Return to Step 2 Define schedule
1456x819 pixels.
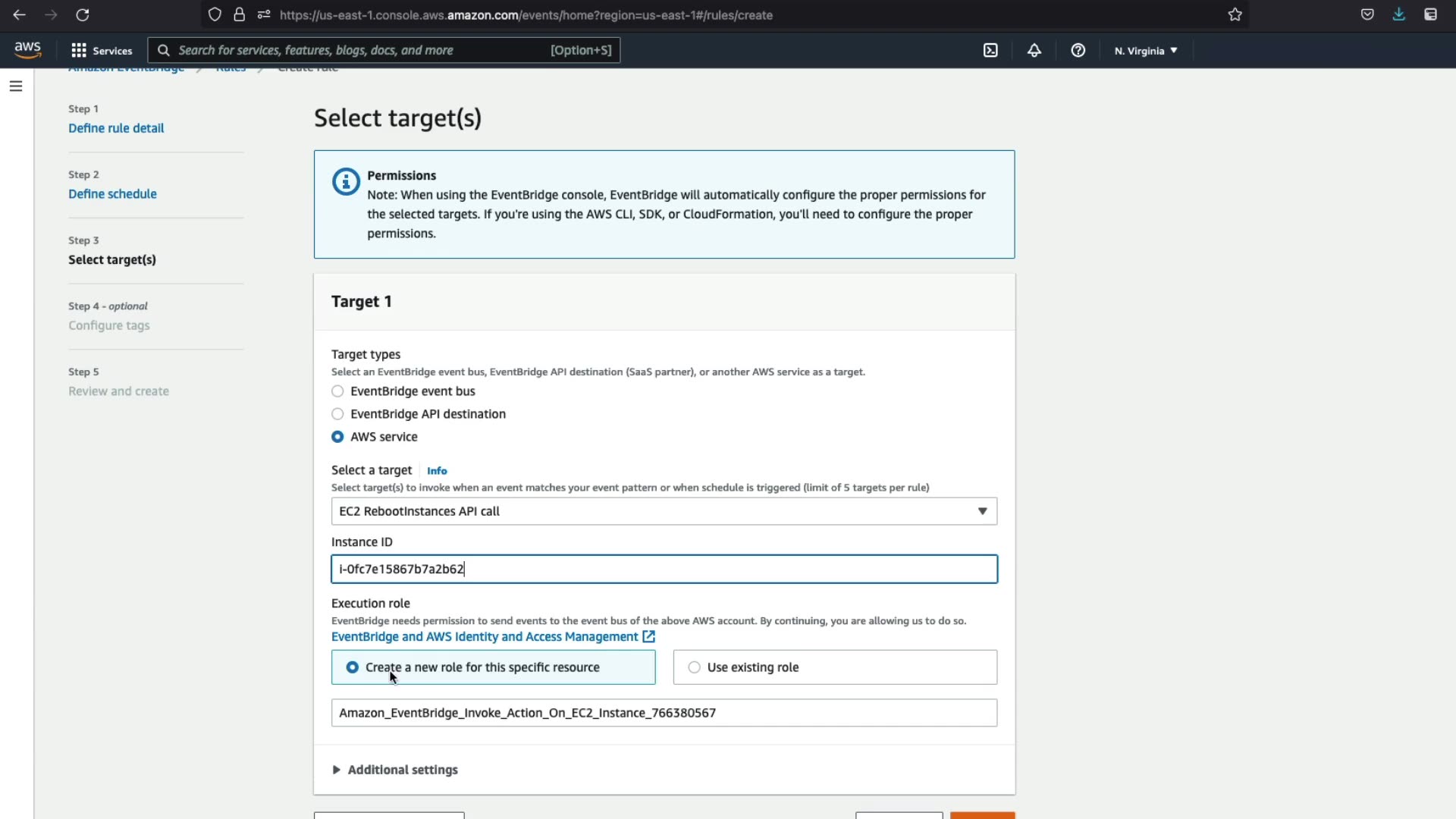[112, 194]
